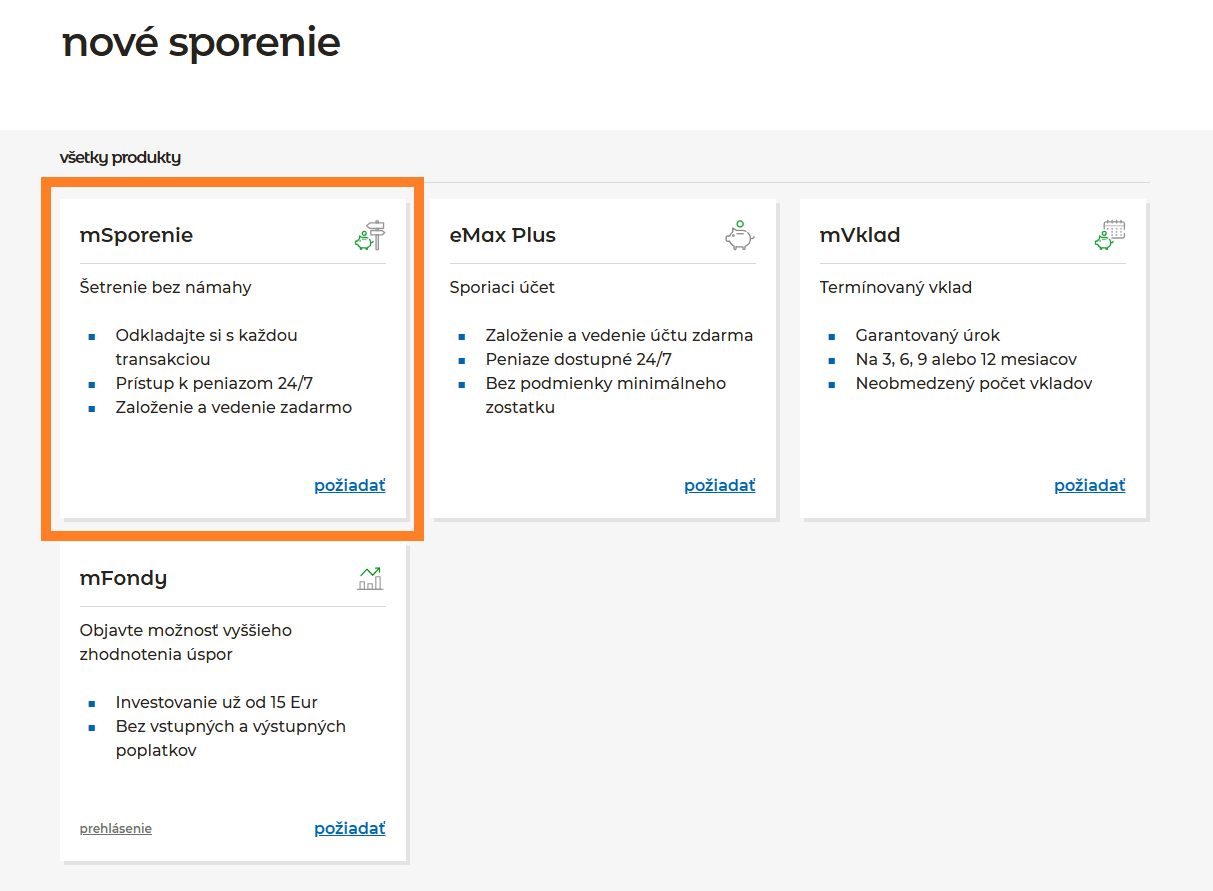Select the mVklad card title
This screenshot has height=891, width=1213.
pos(860,236)
